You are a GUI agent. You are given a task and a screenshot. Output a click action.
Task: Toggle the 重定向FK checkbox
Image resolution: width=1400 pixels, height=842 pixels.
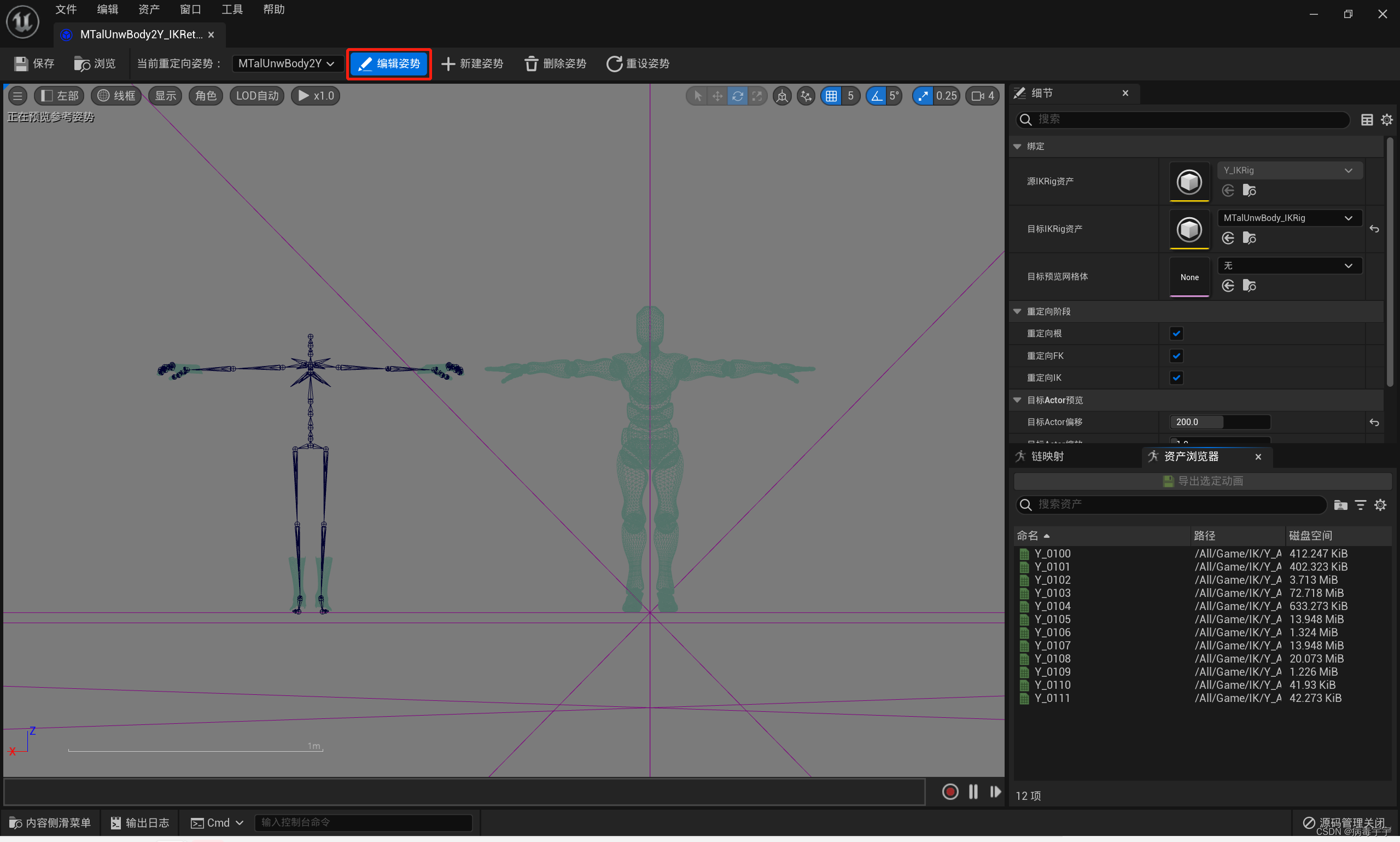pyautogui.click(x=1176, y=356)
